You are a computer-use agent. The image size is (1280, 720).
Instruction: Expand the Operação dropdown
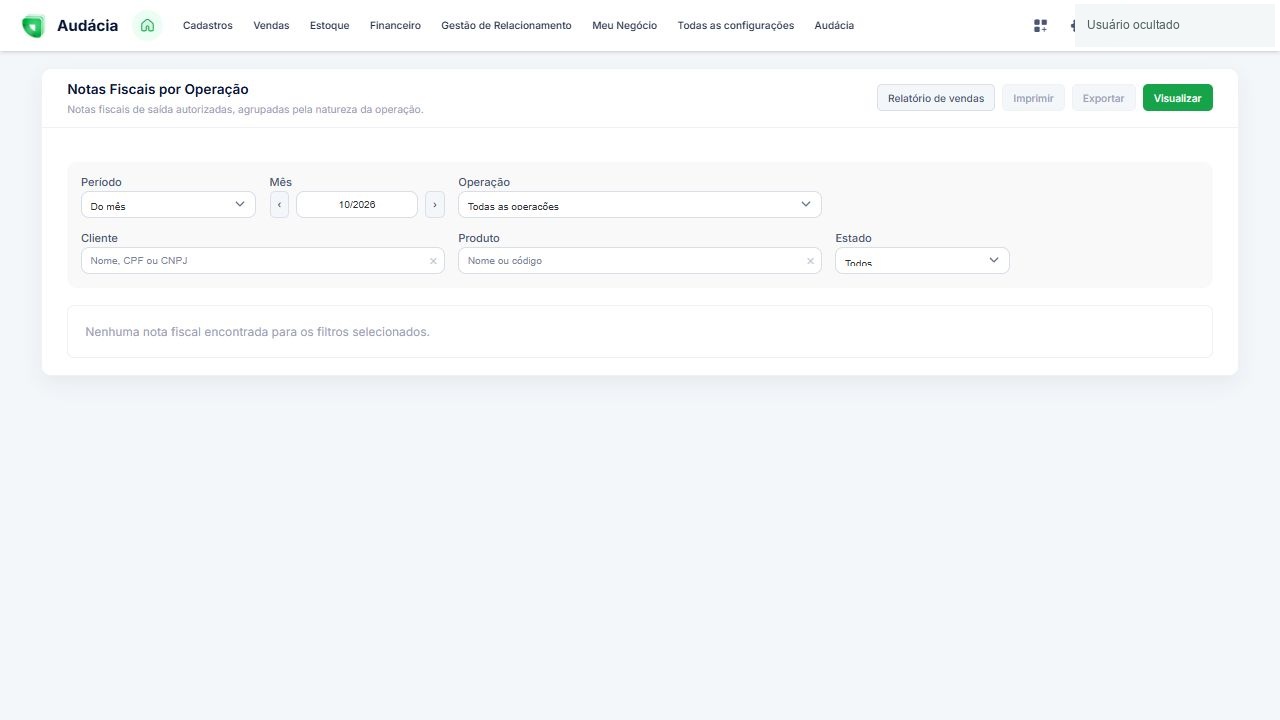click(x=640, y=205)
